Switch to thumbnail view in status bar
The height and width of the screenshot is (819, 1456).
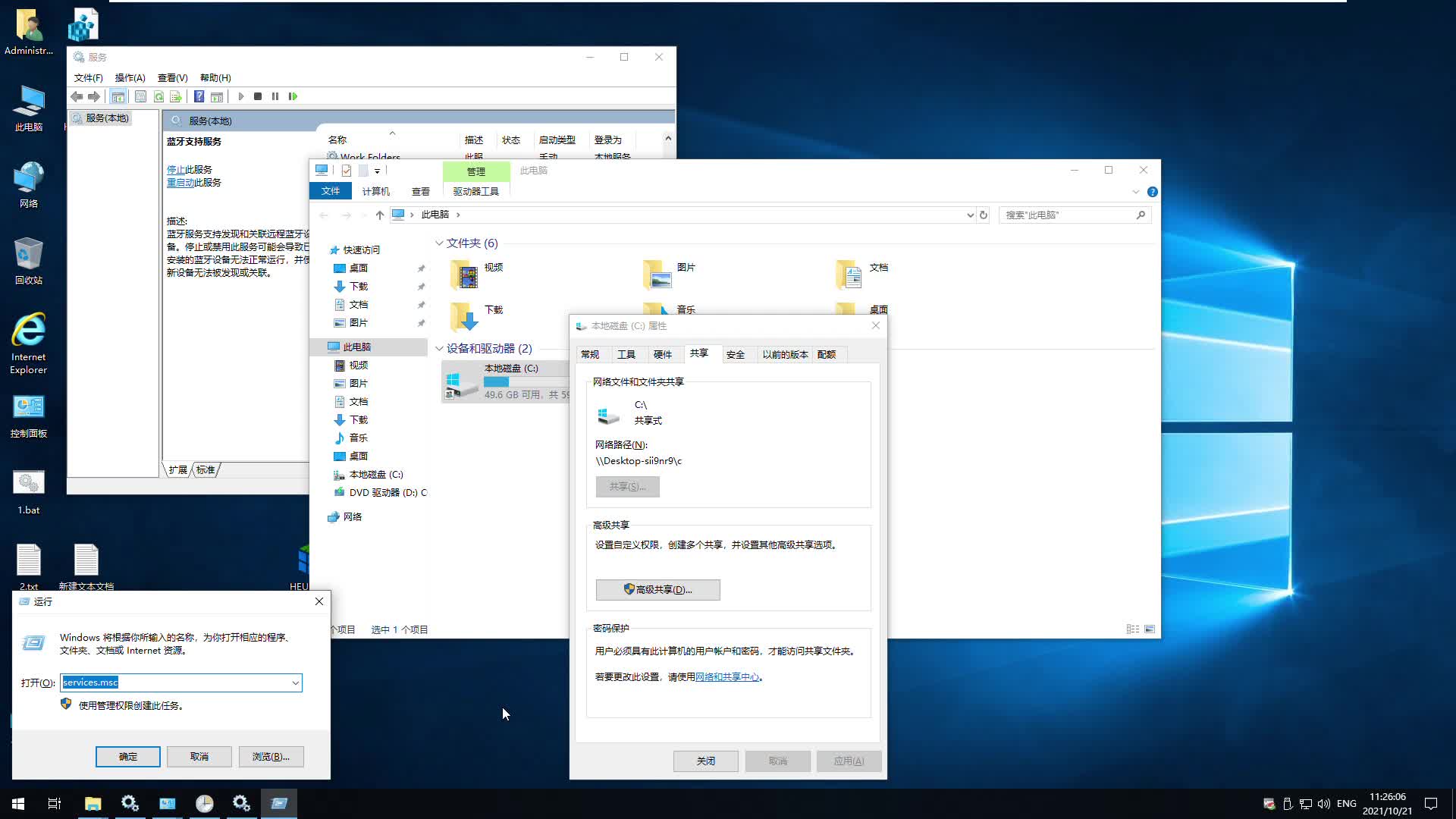pyautogui.click(x=1150, y=629)
